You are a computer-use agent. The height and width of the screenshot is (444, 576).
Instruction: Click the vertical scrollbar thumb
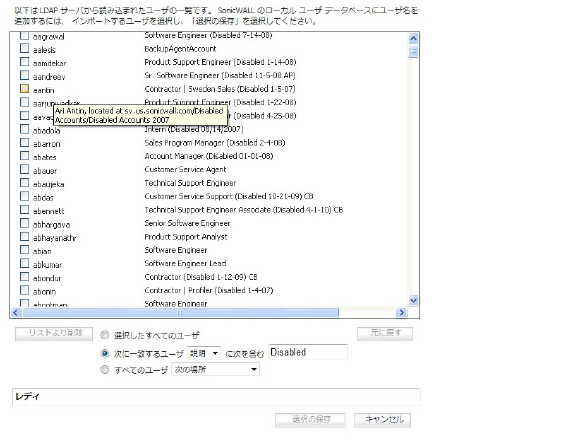click(413, 52)
